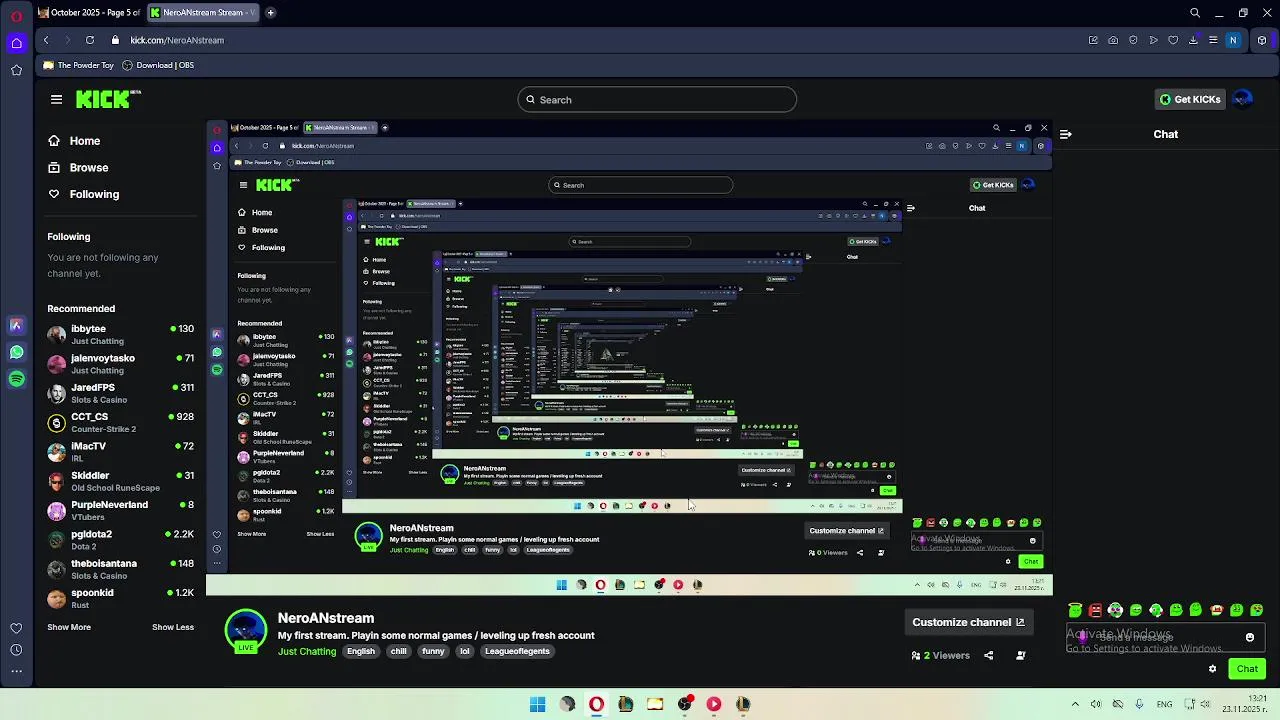This screenshot has width=1280, height=720.
Task: Click the pgldota2 channel avatar
Action: pyautogui.click(x=56, y=540)
